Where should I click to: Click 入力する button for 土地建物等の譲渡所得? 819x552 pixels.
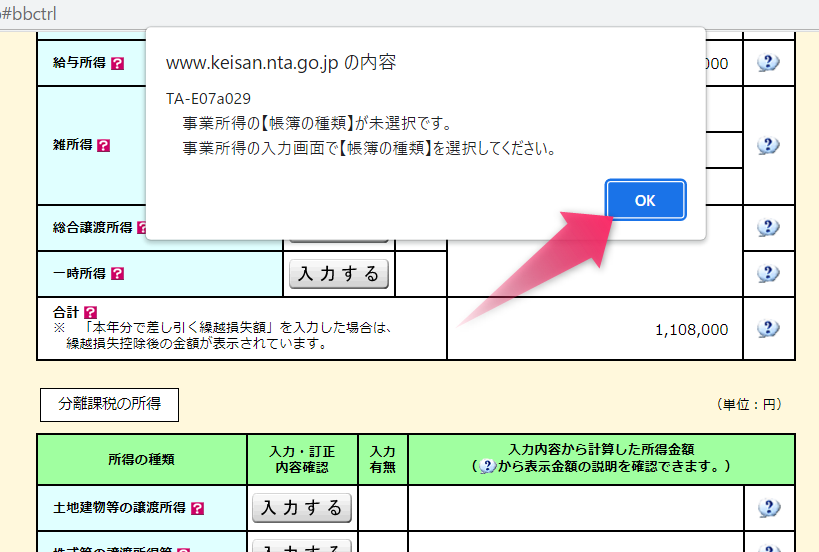pos(302,508)
